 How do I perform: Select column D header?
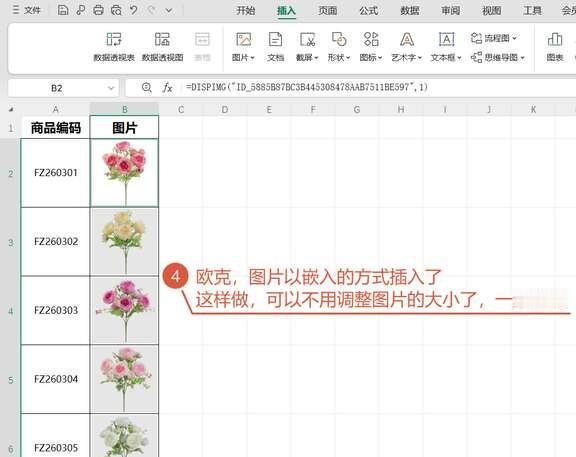pyautogui.click(x=225, y=109)
